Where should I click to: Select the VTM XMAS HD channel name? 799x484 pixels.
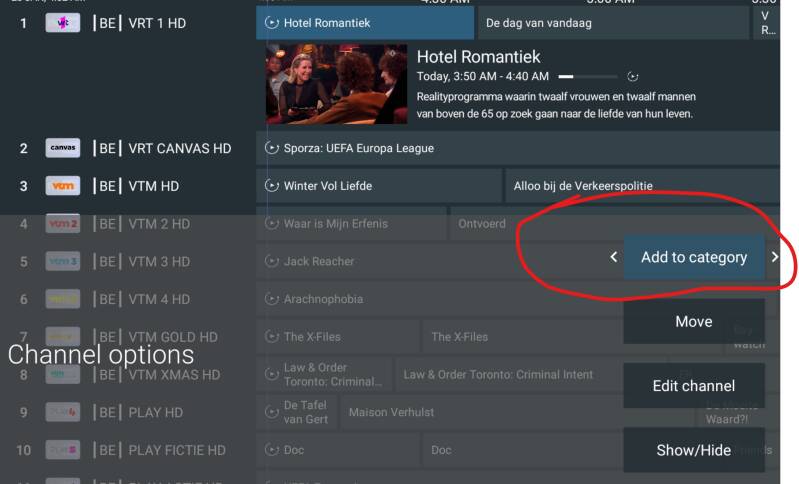point(174,375)
